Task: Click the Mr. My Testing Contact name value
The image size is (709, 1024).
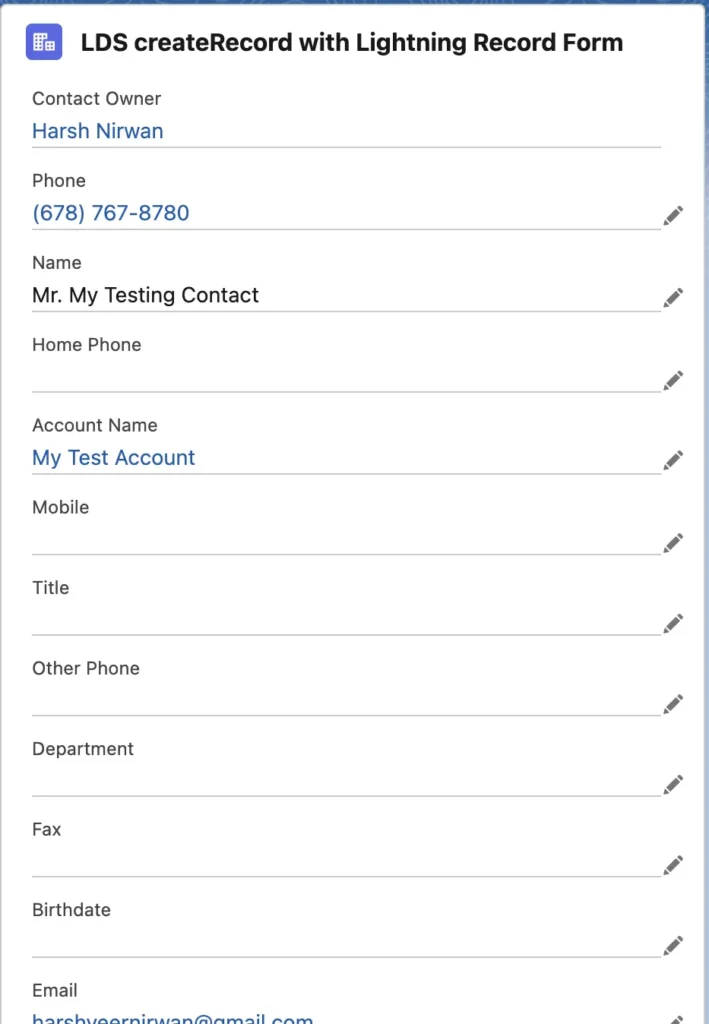Action: pos(146,295)
